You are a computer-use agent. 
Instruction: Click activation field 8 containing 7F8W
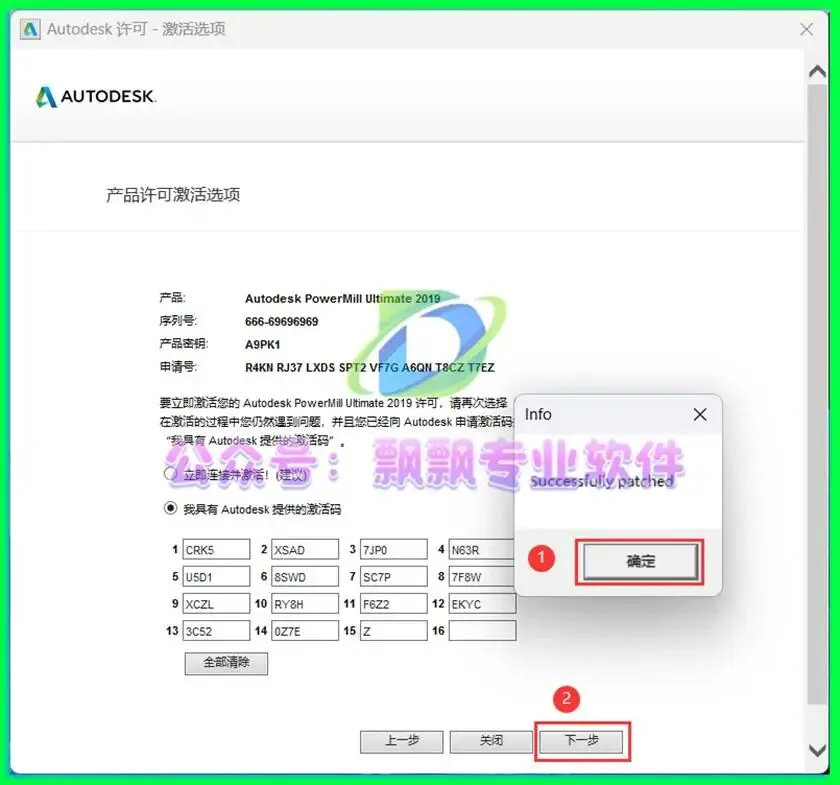click(482, 577)
